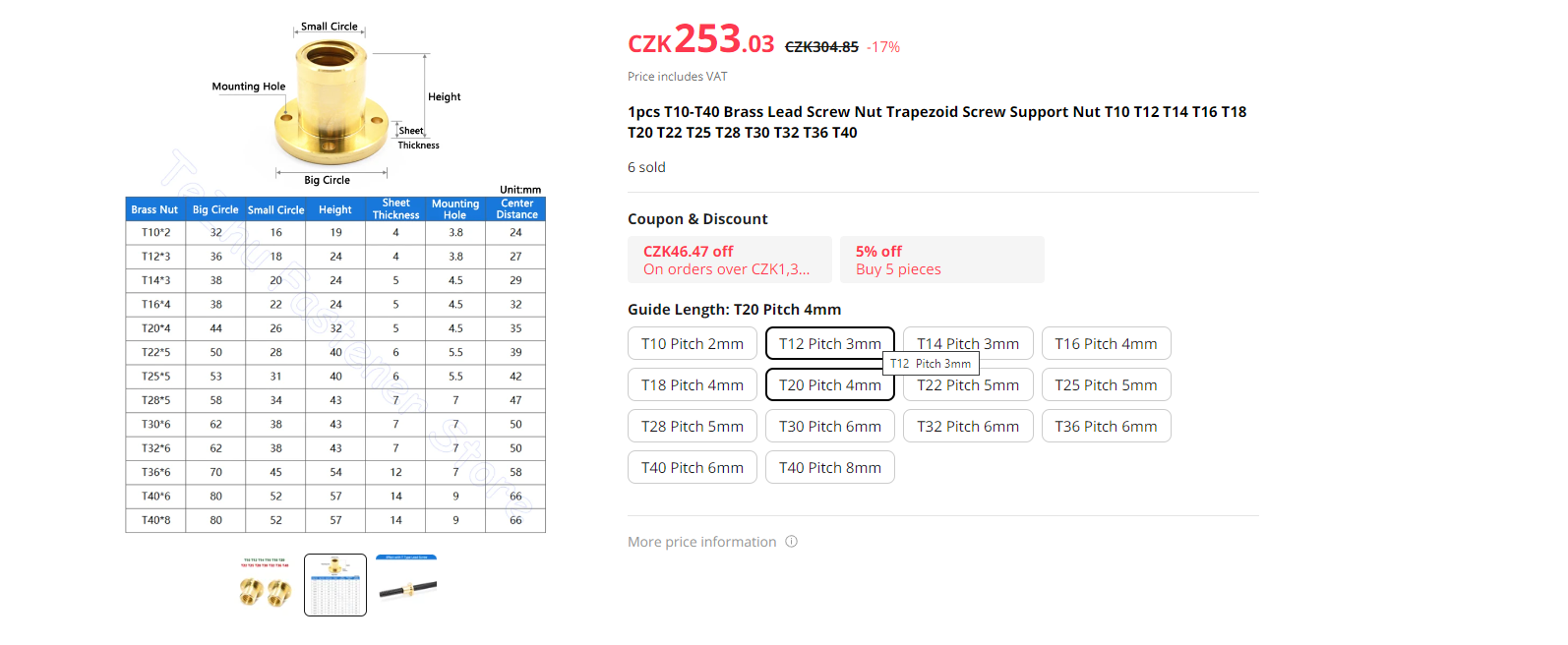Select the dimension table thumbnail
The image size is (1568, 645).
coord(335,585)
